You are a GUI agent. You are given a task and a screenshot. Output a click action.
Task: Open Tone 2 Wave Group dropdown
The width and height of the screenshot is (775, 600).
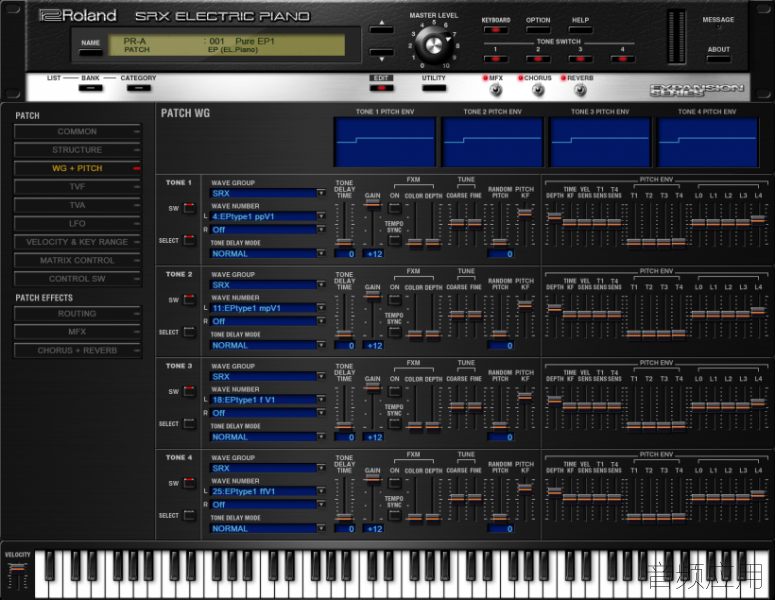(x=267, y=285)
